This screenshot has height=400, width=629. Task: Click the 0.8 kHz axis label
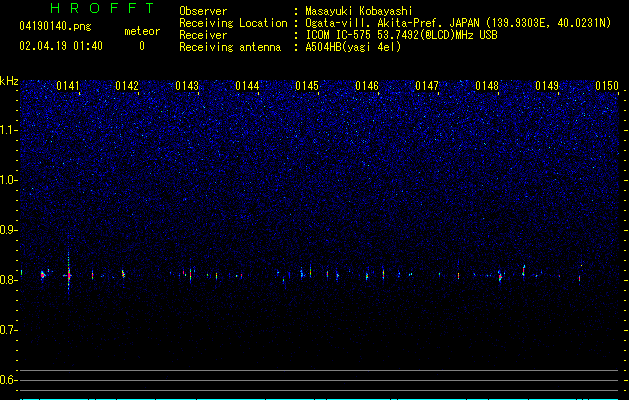[7, 280]
